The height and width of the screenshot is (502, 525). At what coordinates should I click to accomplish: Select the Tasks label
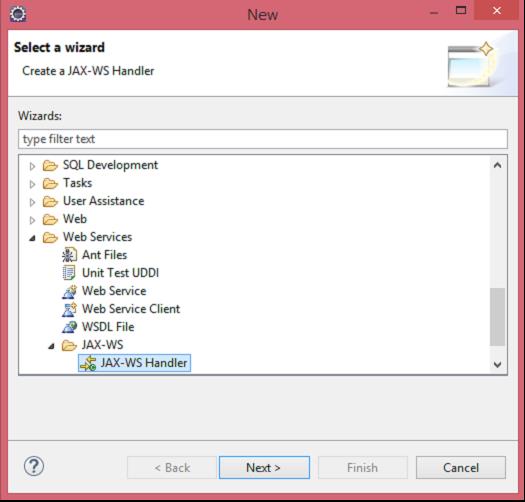coord(77,183)
